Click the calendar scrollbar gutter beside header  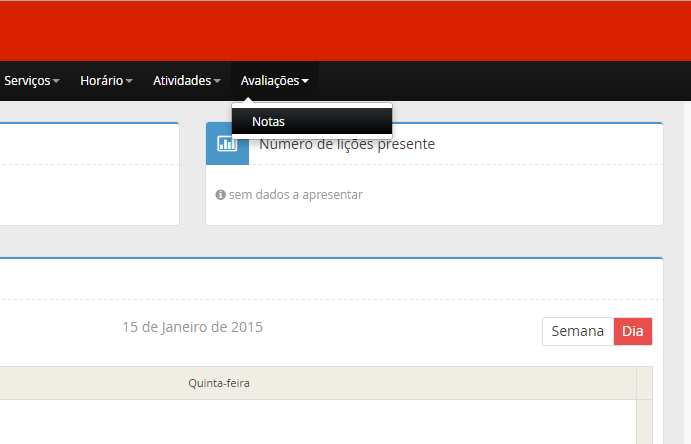coord(644,383)
